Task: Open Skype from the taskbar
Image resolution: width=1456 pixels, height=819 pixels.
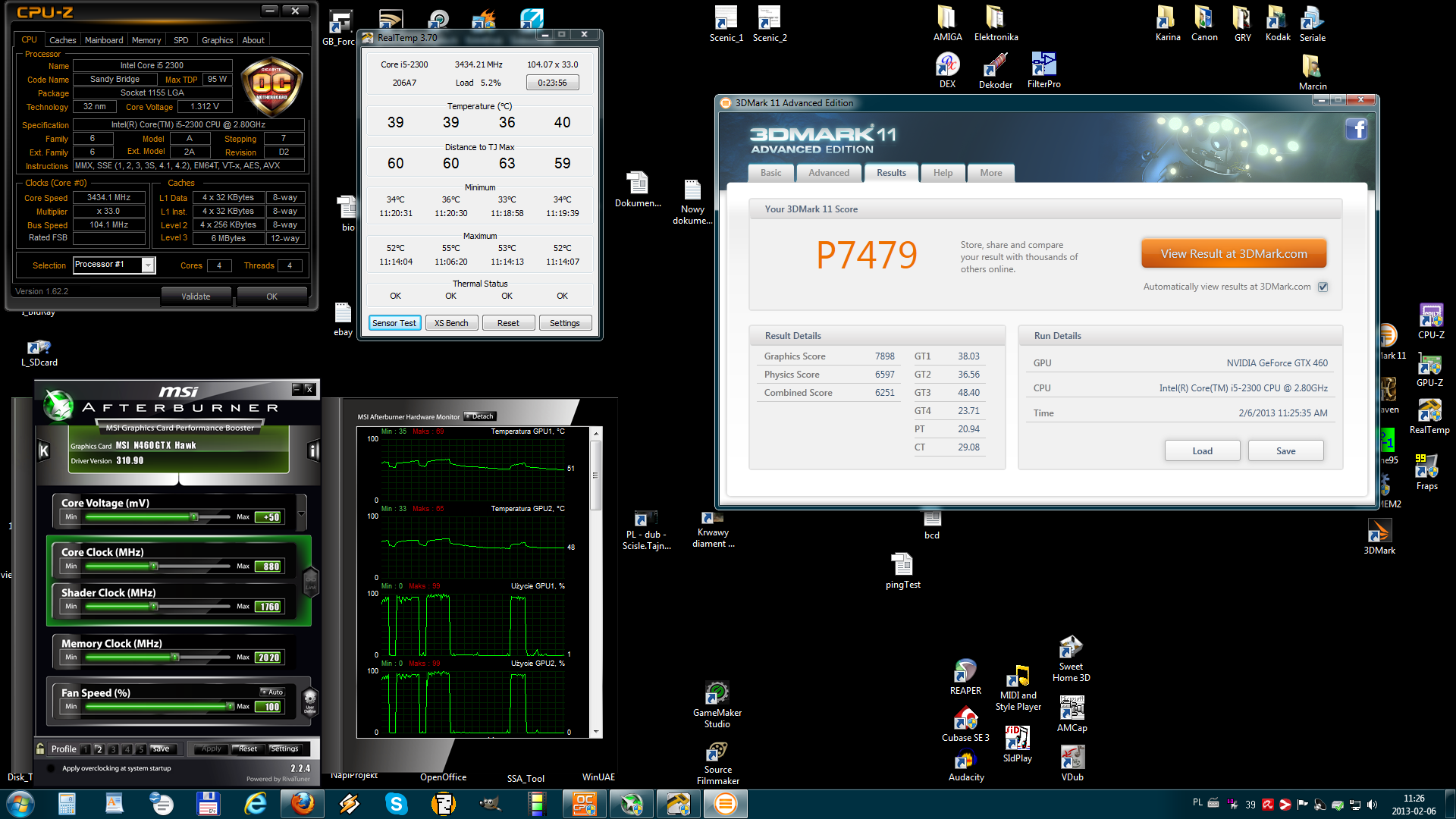Action: click(x=396, y=804)
